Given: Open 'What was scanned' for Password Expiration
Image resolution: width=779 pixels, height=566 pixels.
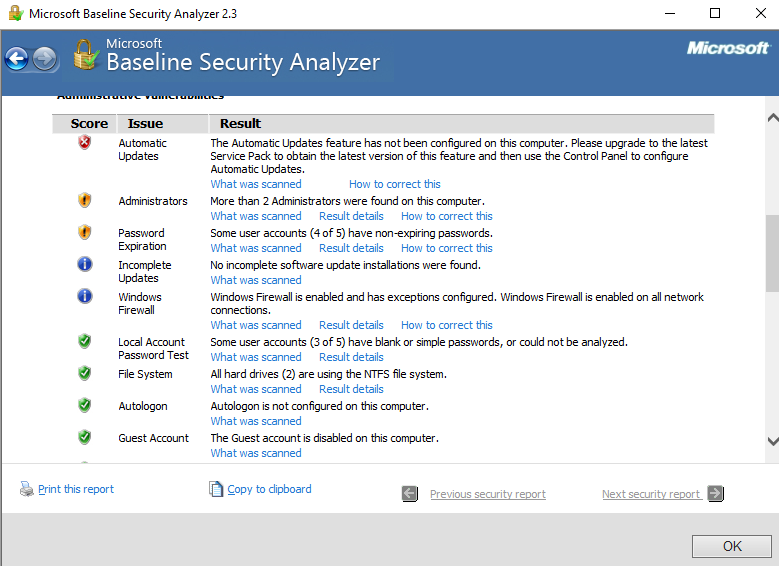Looking at the screenshot, I should click(x=256, y=248).
